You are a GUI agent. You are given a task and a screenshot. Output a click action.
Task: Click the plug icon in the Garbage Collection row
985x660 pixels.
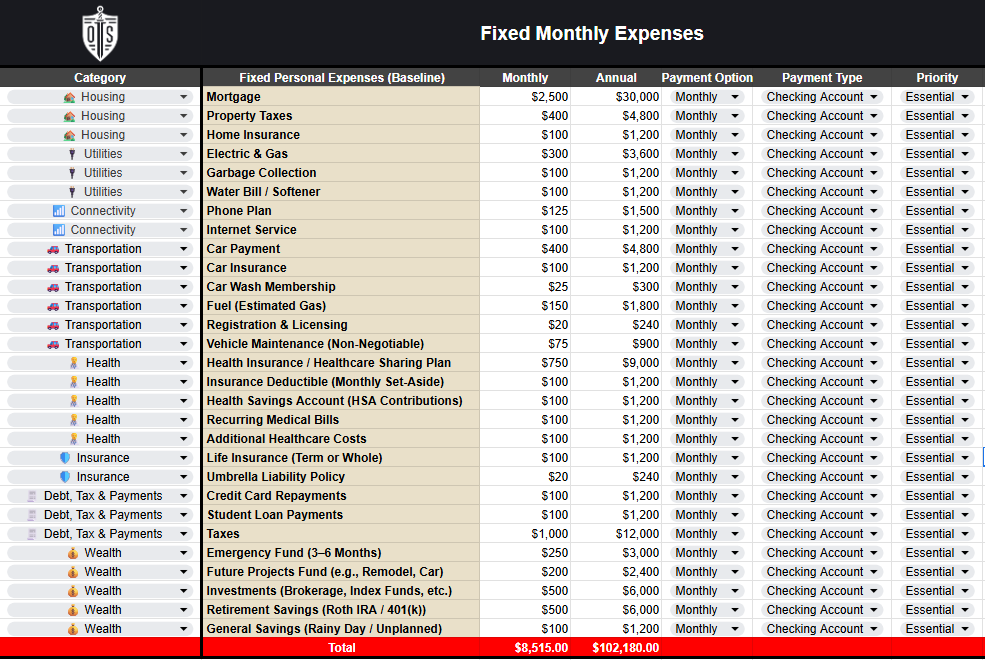click(x=72, y=173)
